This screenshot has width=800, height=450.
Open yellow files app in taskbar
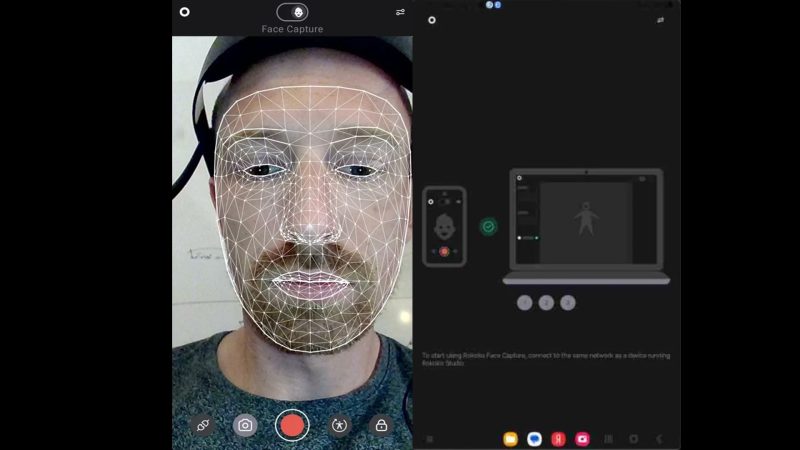tap(510, 438)
